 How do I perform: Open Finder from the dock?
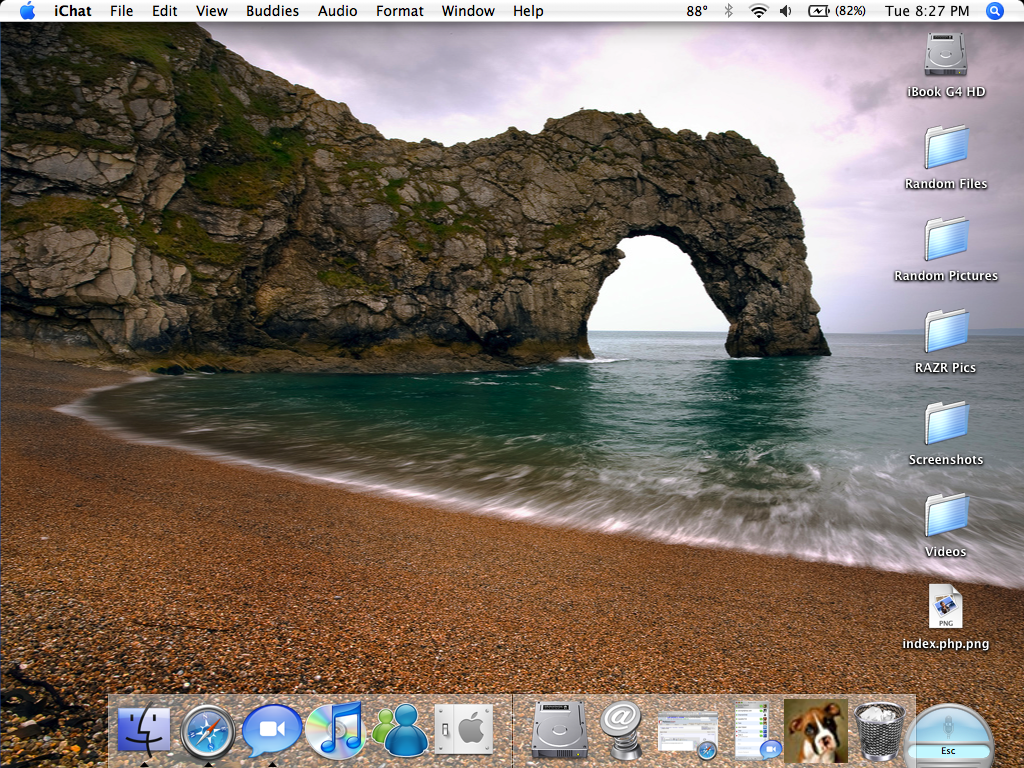click(x=144, y=730)
